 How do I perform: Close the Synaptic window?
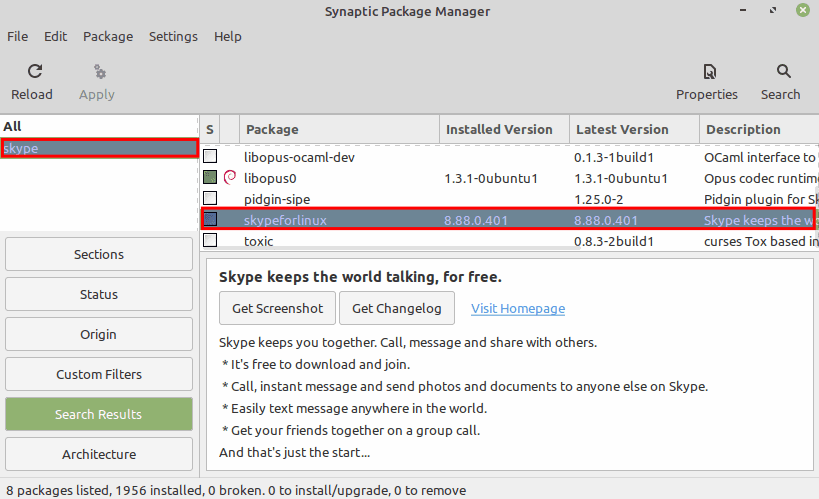point(802,11)
